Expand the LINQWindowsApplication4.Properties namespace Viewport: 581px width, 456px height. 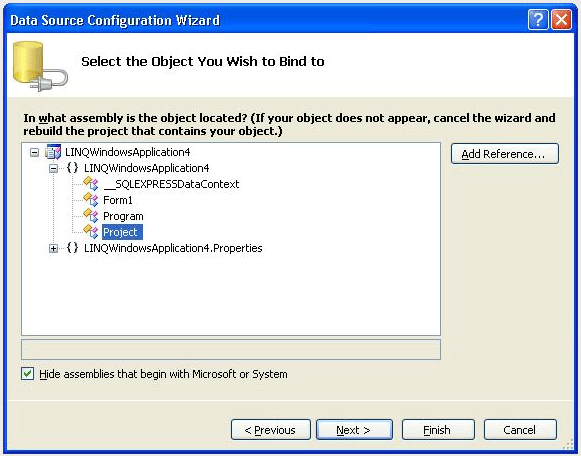(x=53, y=248)
